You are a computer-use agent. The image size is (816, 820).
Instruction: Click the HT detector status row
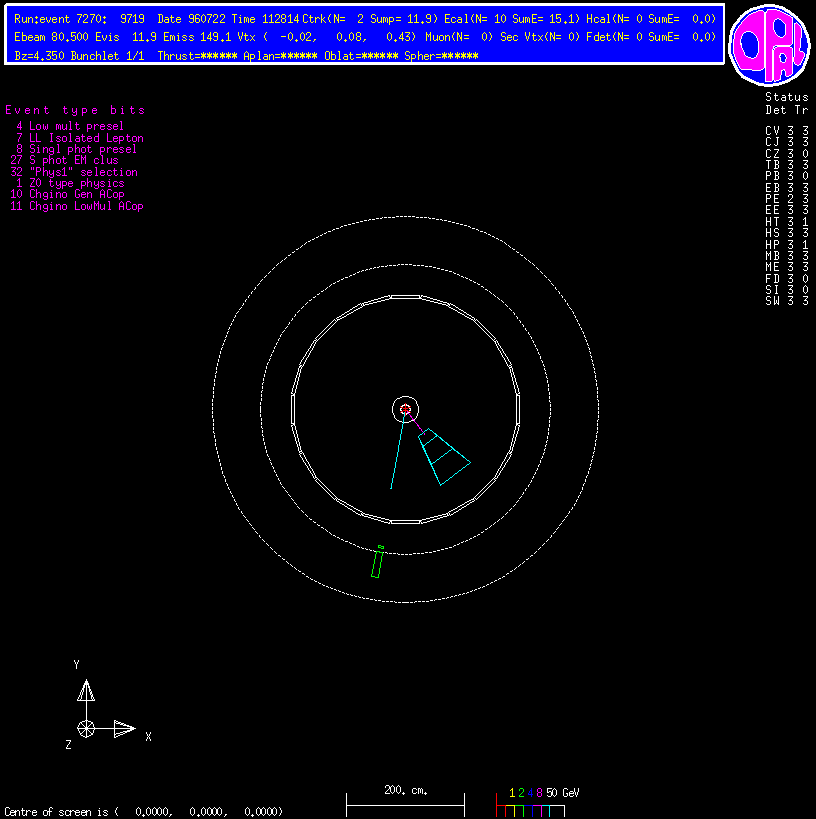(x=786, y=221)
